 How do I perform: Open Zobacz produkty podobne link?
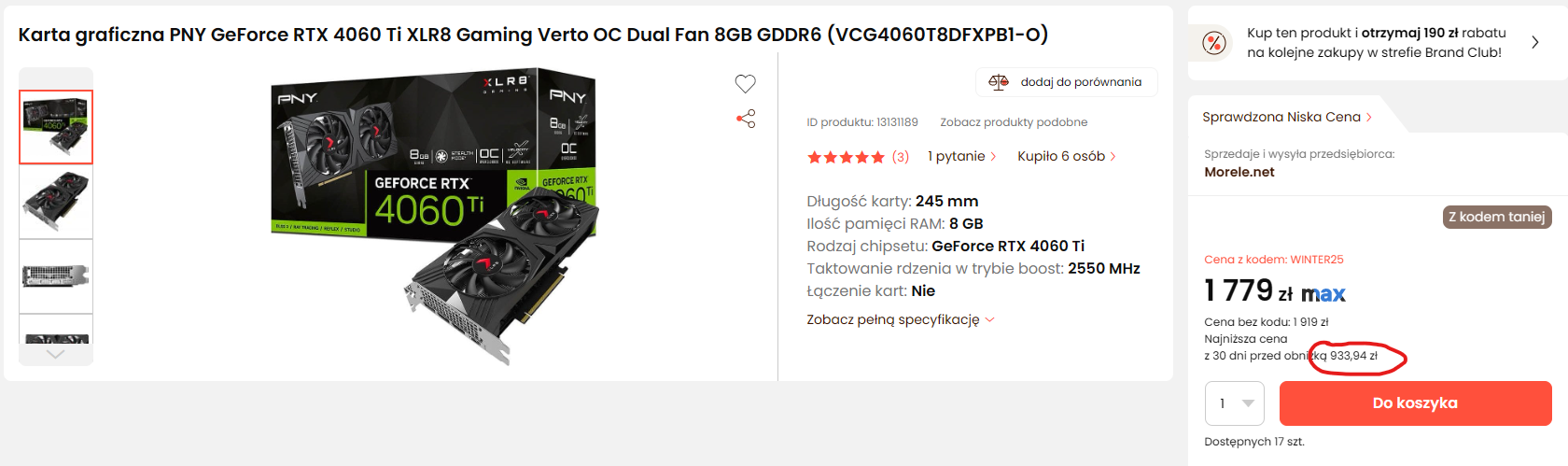click(1014, 122)
